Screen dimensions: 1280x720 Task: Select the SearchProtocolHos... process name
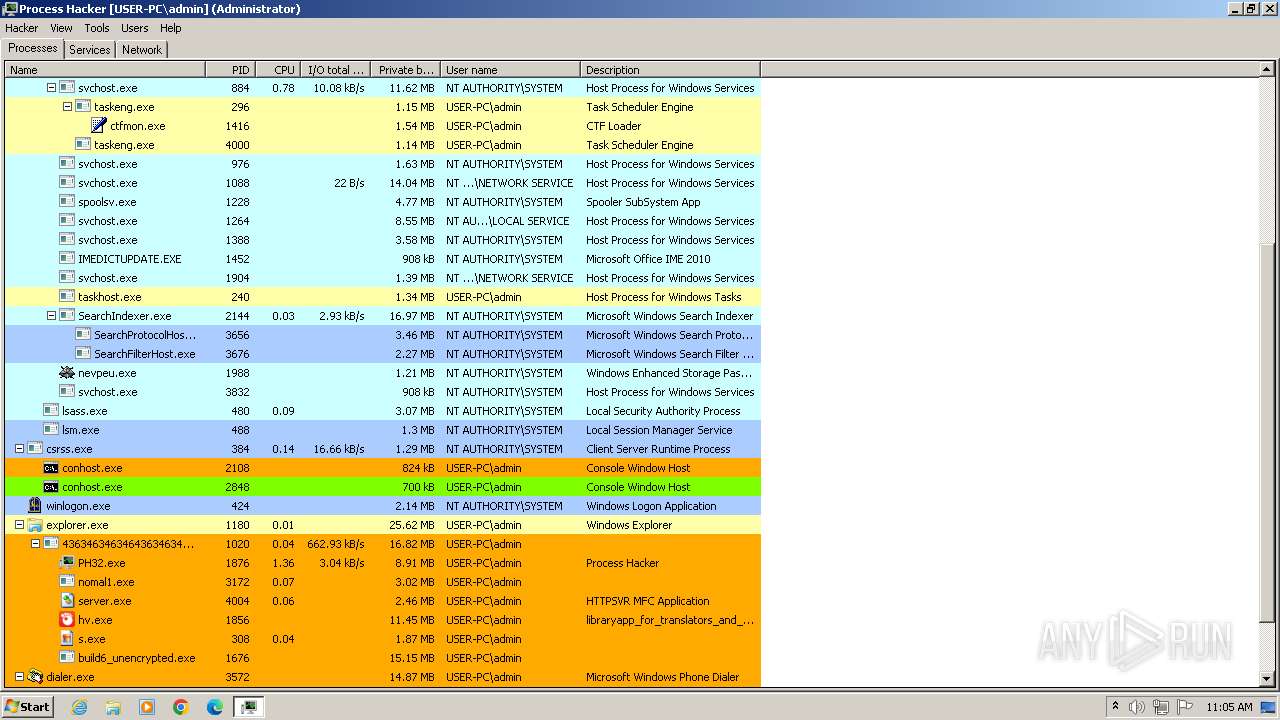pos(145,335)
